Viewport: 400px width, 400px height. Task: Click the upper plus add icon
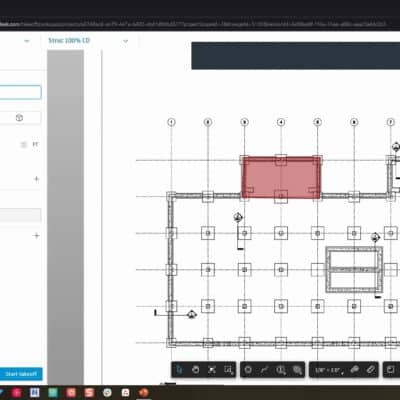click(37, 179)
